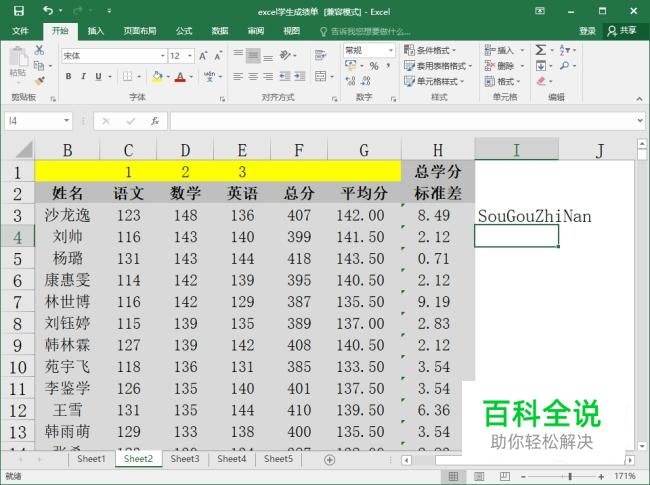Expand 条件格式 conditional formatting menu

tap(430, 50)
